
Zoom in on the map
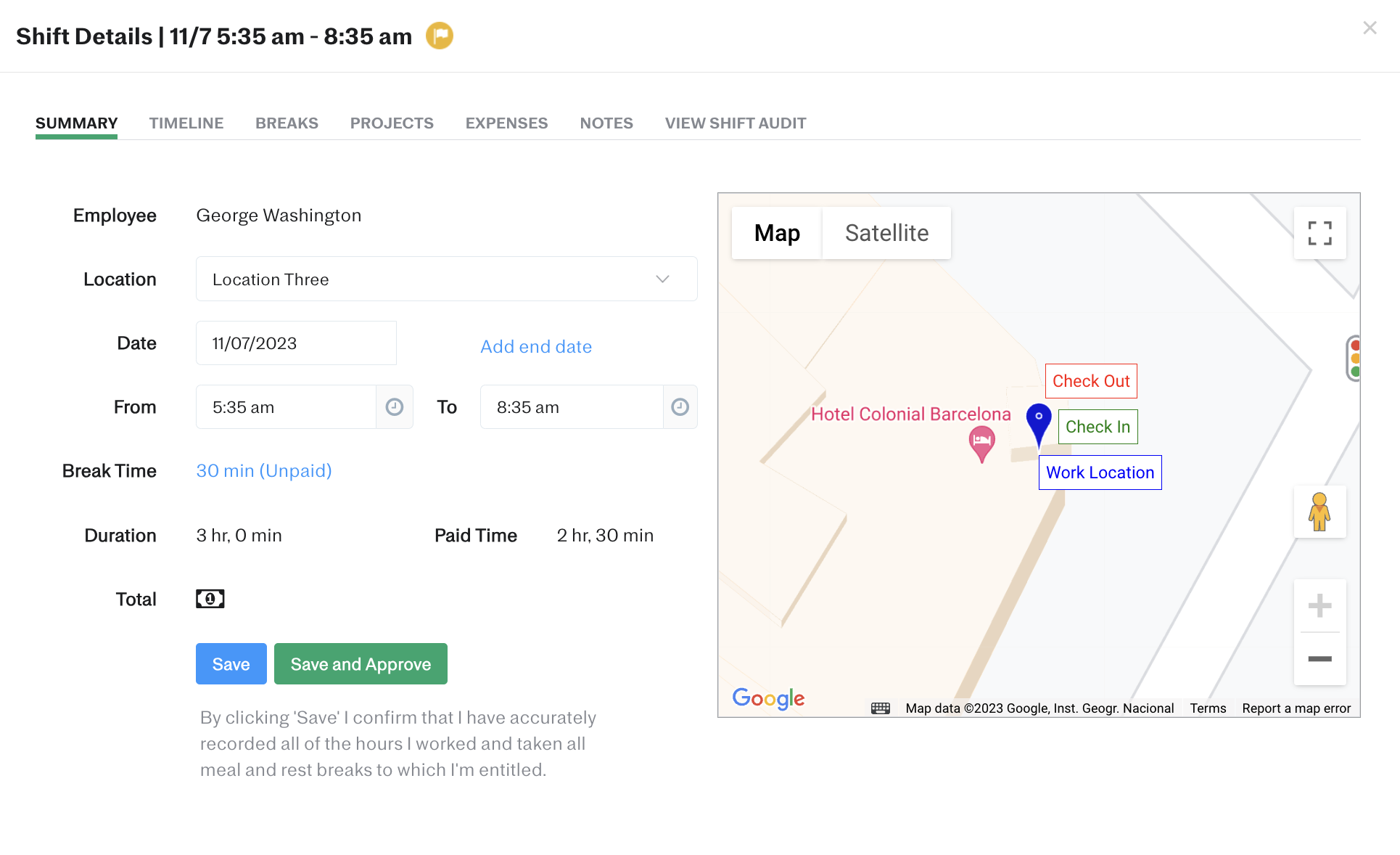(x=1319, y=605)
